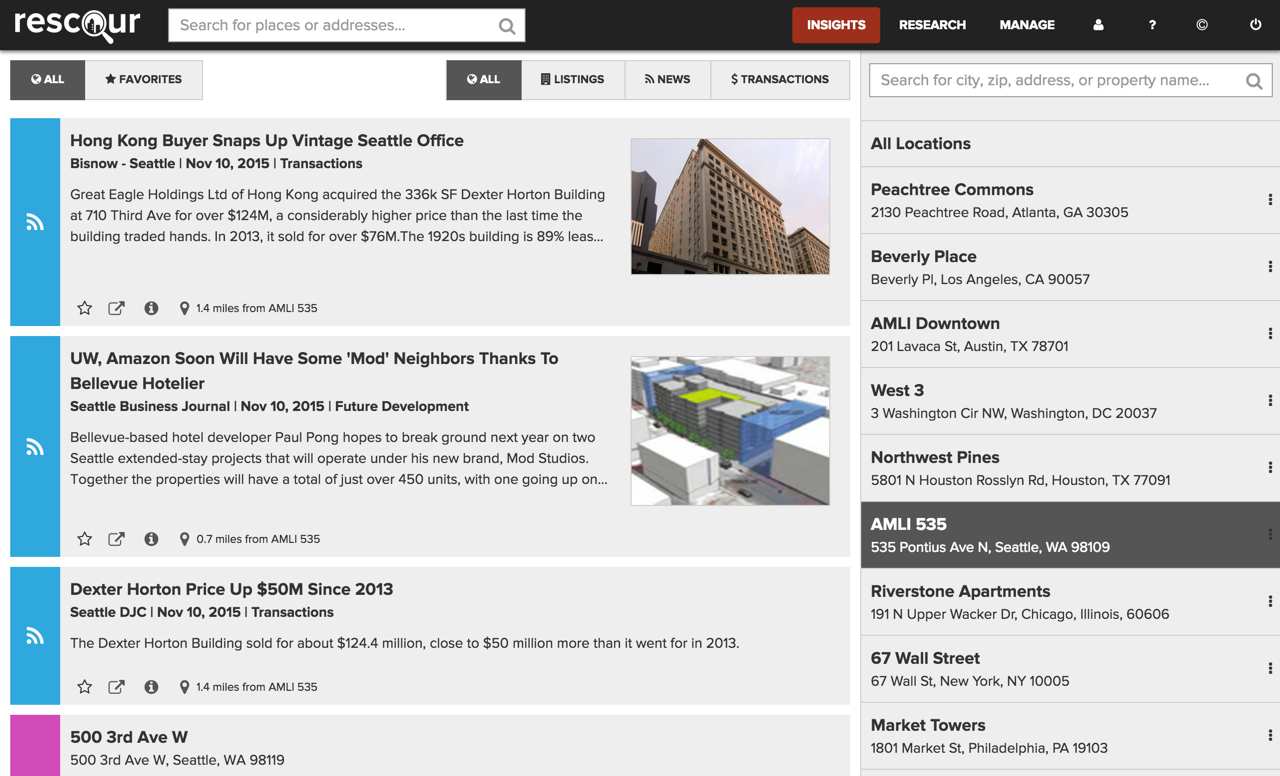Screen dimensions: 1280x776
Task: Open the help question mark icon
Action: 1152,25
